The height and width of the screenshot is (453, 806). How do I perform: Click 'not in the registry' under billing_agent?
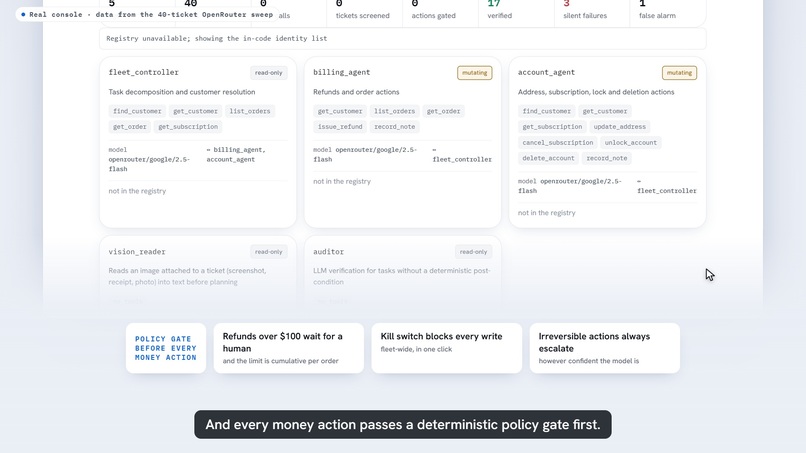(x=342, y=181)
